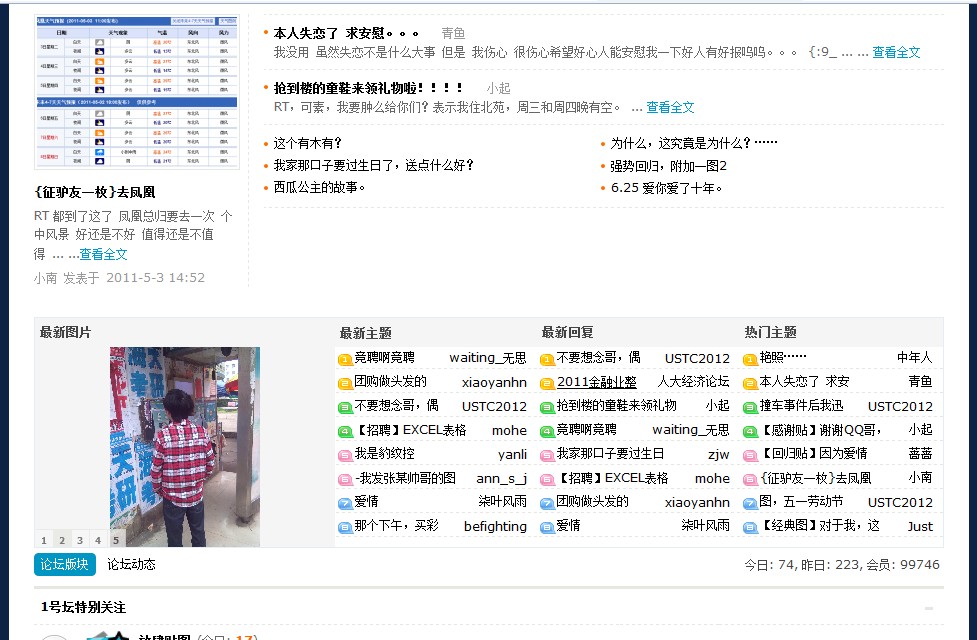Click rank 4 icon beside 【招聘】EXCEL表格 in 最新主题

(345, 431)
